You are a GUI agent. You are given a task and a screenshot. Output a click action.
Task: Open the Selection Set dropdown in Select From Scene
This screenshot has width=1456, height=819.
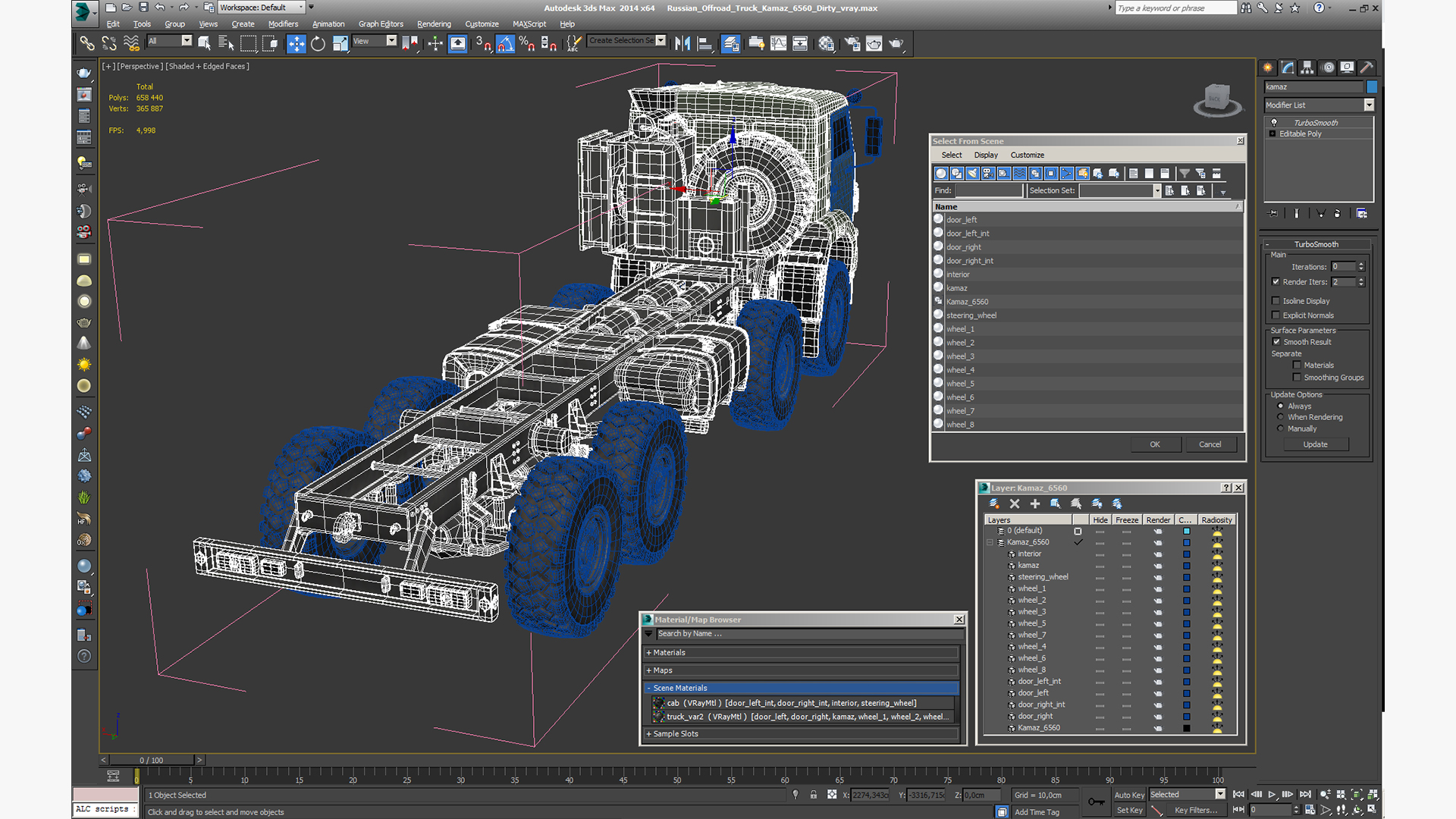pyautogui.click(x=1120, y=191)
